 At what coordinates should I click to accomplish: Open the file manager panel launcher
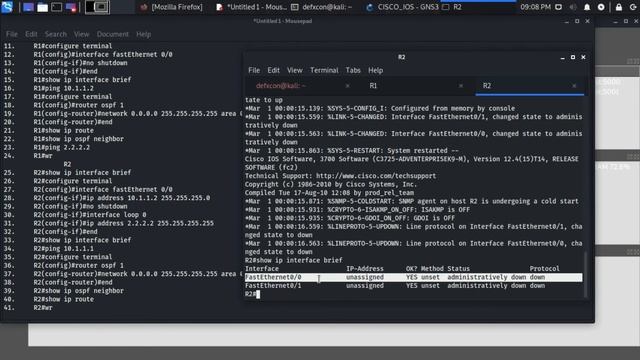click(42, 7)
